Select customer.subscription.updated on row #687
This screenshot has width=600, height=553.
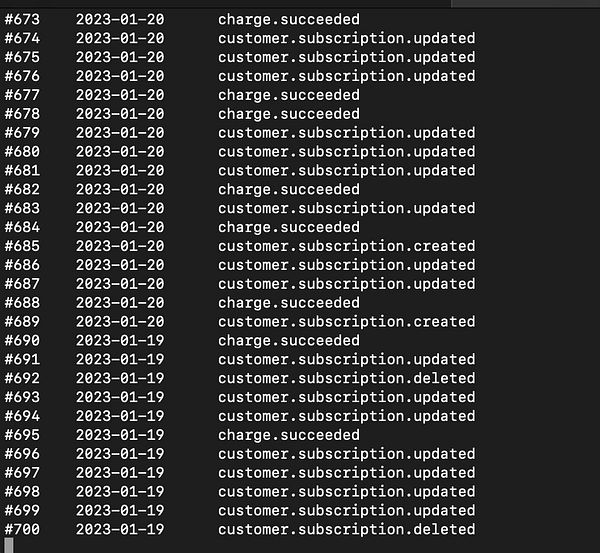point(346,284)
